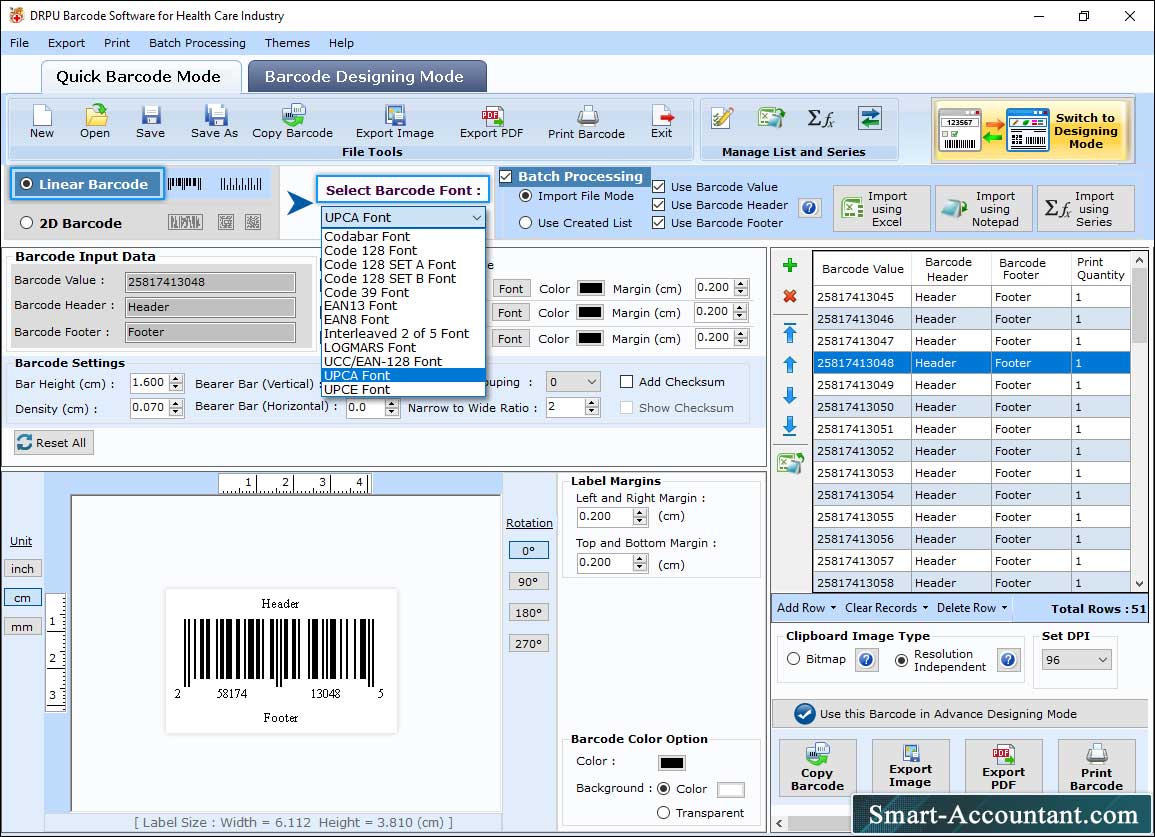Click the Reset All button
This screenshot has height=837, width=1155.
[54, 442]
